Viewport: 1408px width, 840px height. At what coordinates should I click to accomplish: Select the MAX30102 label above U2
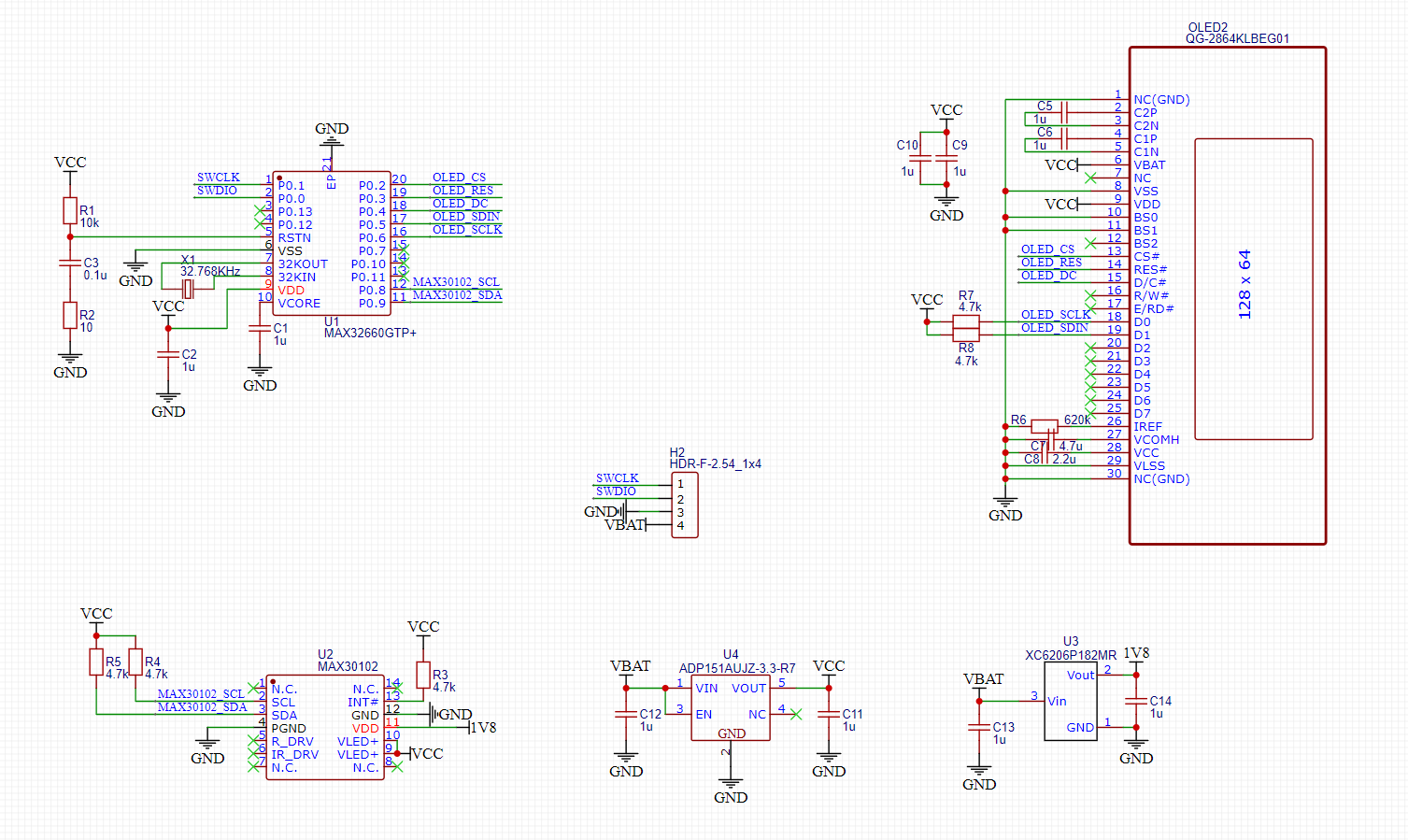click(348, 667)
